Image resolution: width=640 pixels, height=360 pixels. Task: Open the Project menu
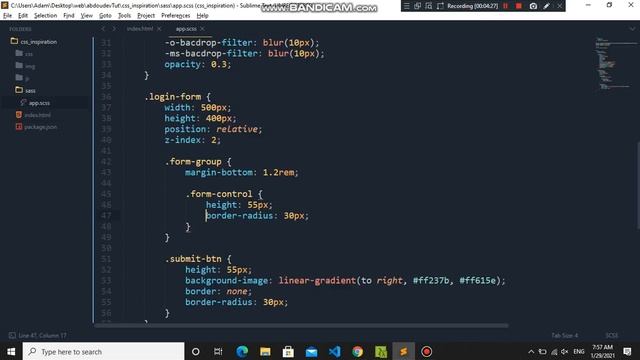[x=146, y=16]
